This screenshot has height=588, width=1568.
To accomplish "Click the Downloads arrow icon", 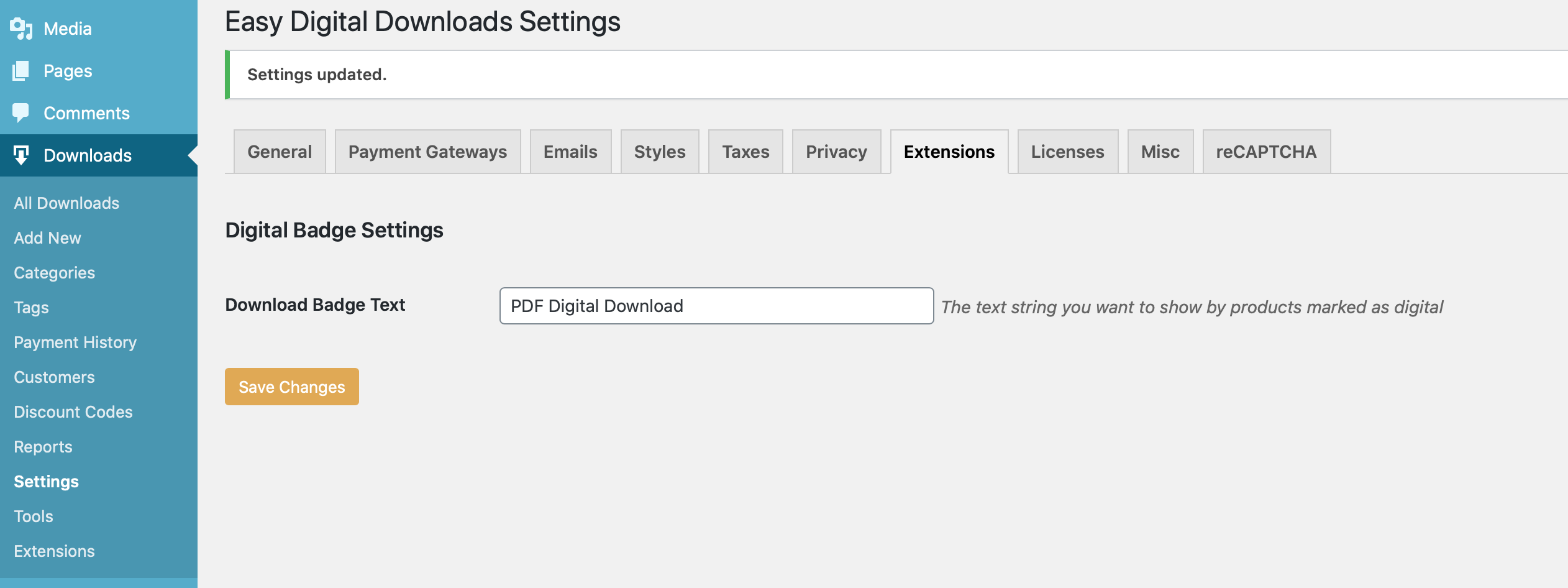I will coord(21,155).
